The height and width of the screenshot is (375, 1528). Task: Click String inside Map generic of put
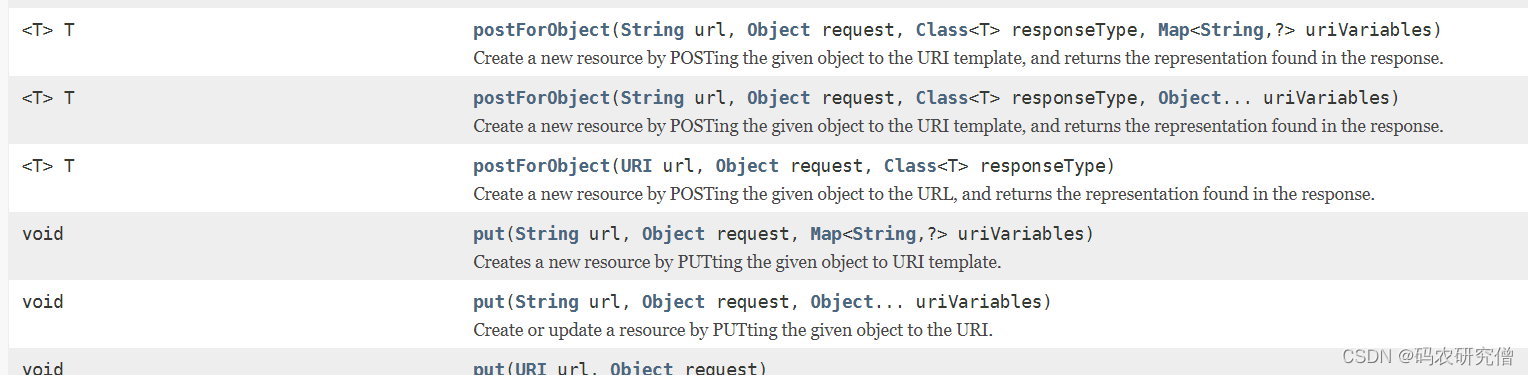884,234
